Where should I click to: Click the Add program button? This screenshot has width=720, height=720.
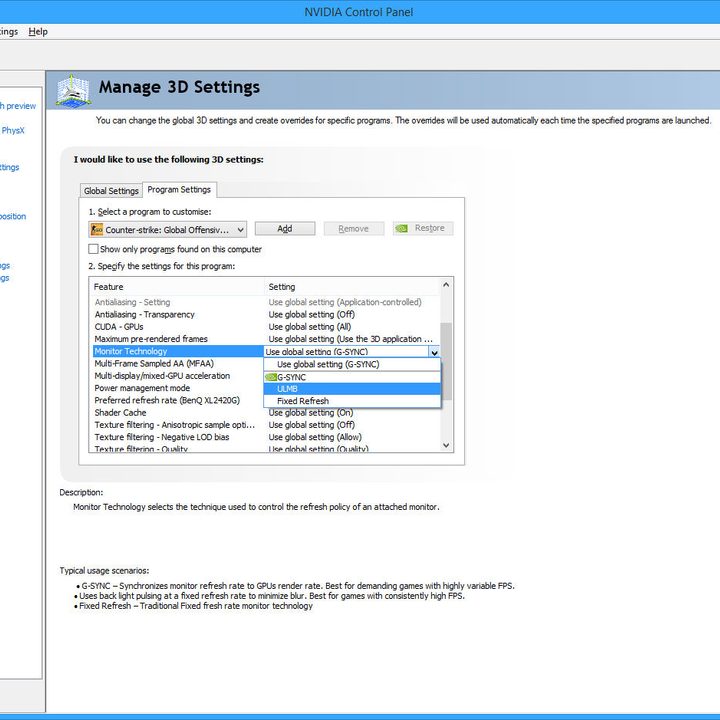tap(285, 229)
